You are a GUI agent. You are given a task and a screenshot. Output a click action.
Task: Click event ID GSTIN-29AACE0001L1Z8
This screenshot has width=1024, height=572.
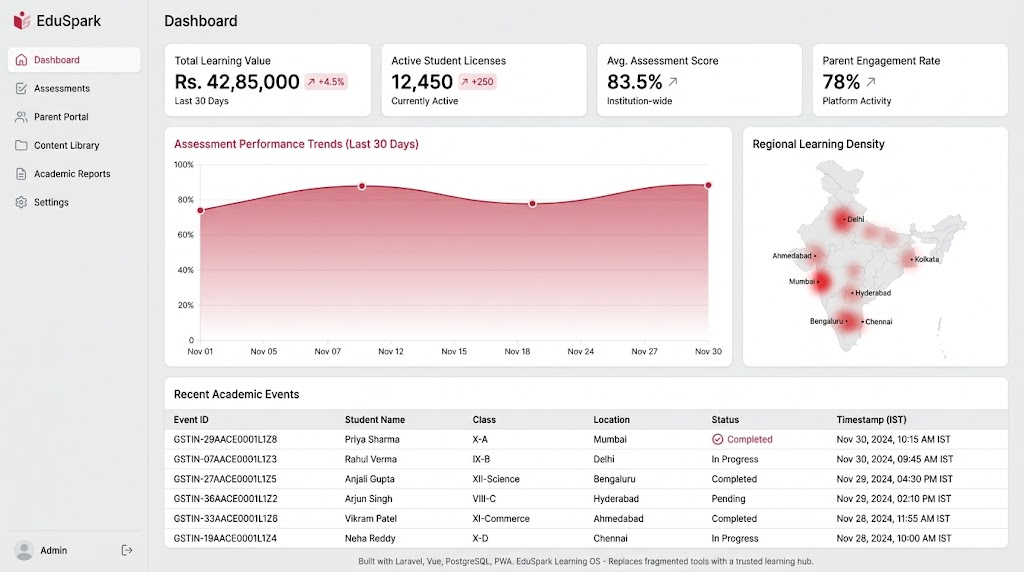coord(225,439)
